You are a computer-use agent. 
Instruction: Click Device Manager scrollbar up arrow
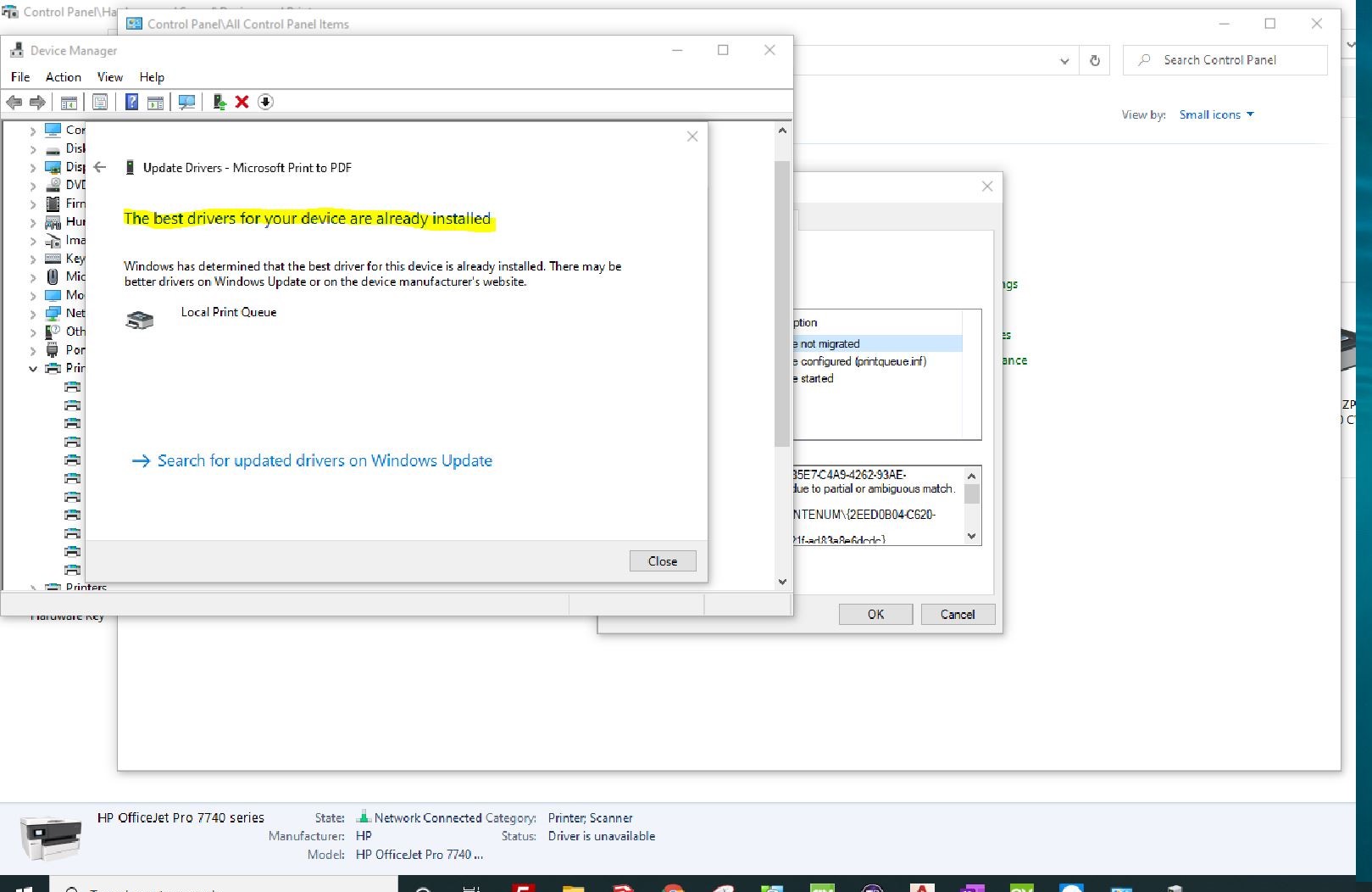click(782, 131)
